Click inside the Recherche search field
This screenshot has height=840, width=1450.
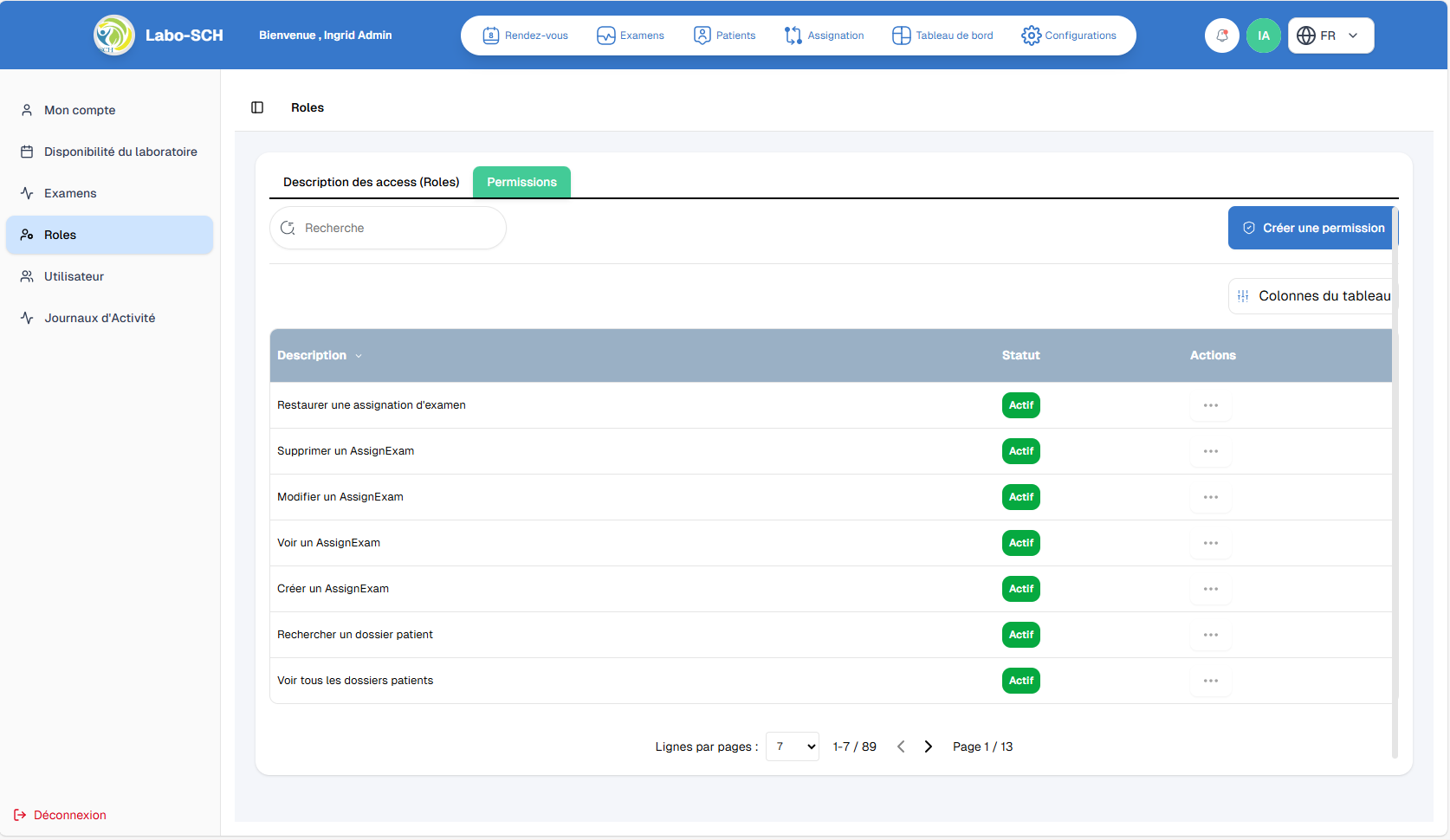coord(387,228)
